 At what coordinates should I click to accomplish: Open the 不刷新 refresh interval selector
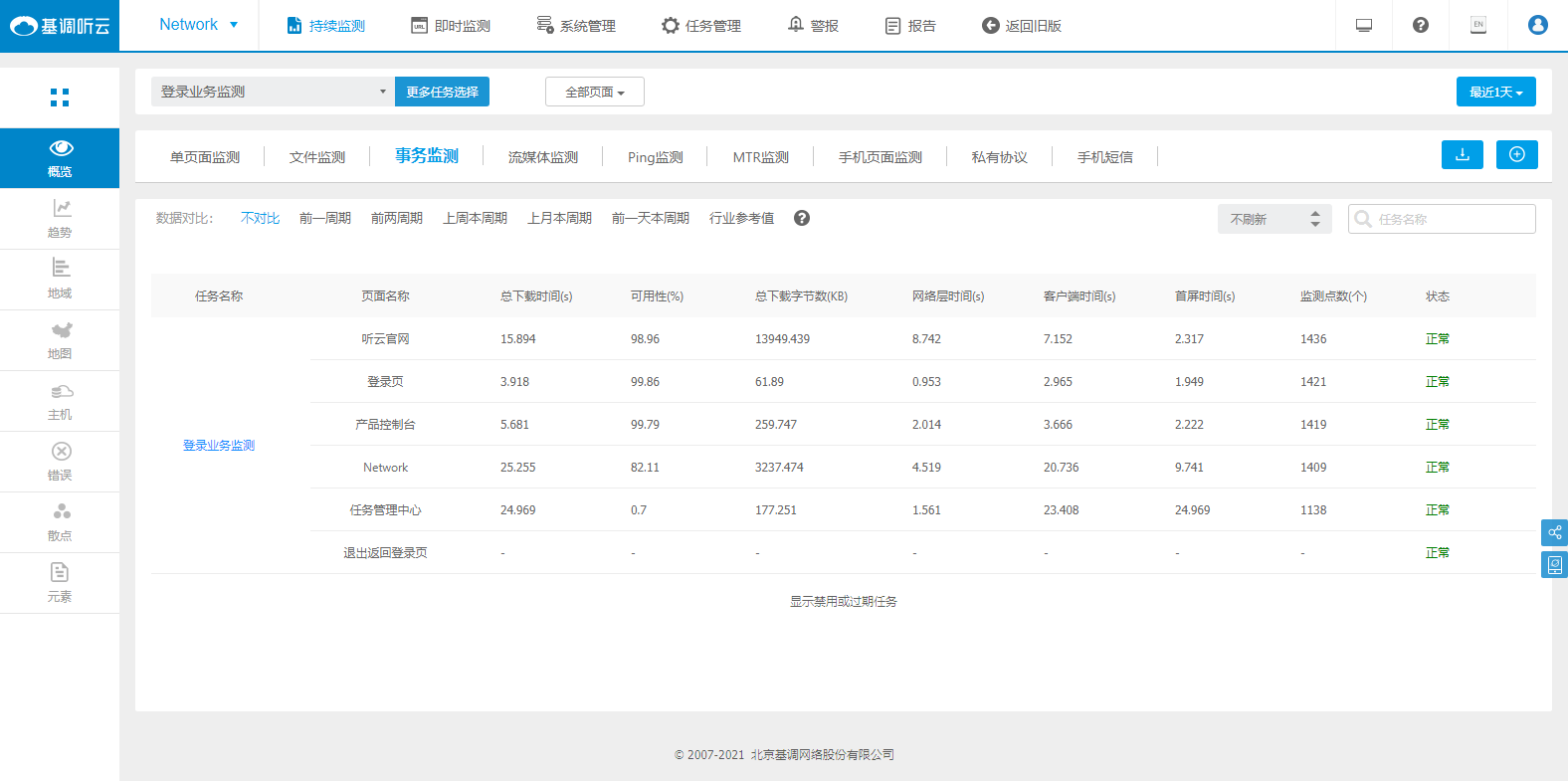pyautogui.click(x=1274, y=219)
